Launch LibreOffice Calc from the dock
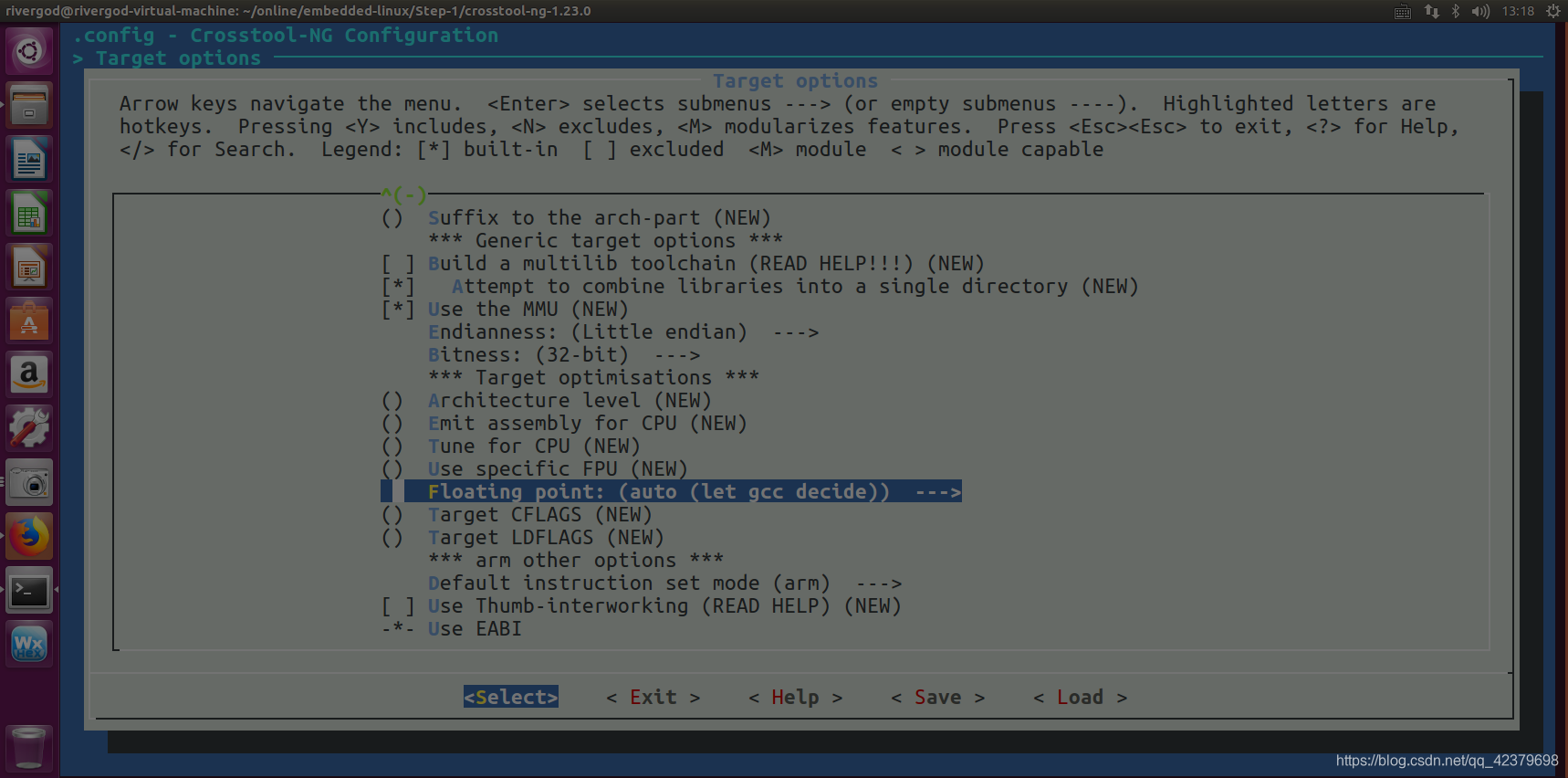 (x=29, y=214)
